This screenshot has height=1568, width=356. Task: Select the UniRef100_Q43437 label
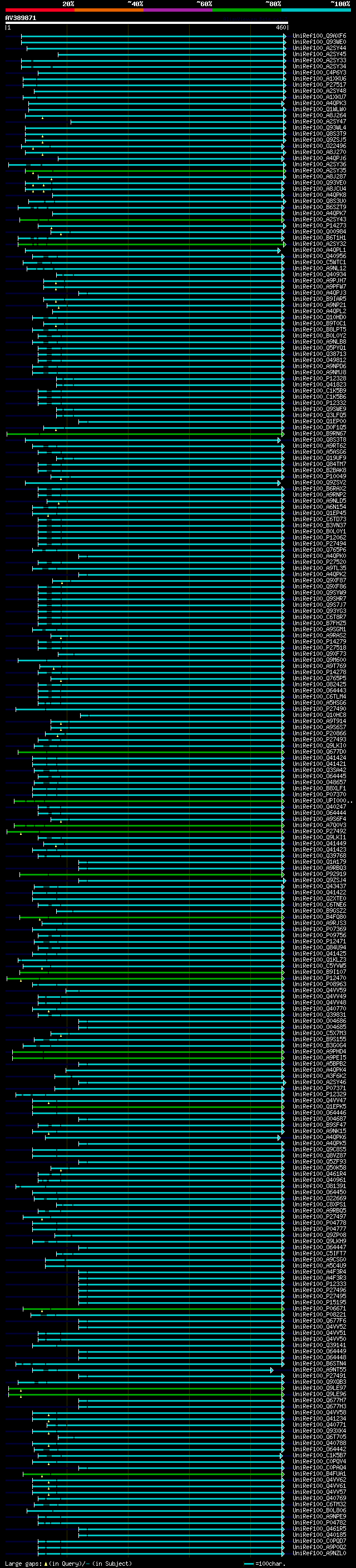319,886
